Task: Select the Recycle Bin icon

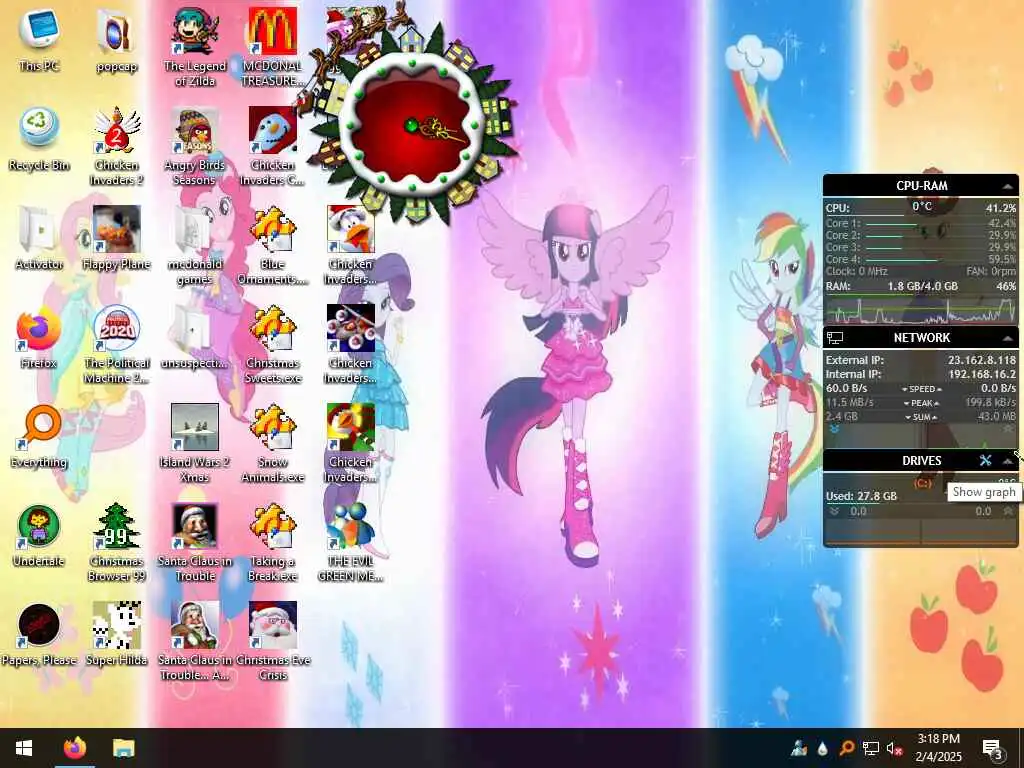Action: click(x=39, y=138)
